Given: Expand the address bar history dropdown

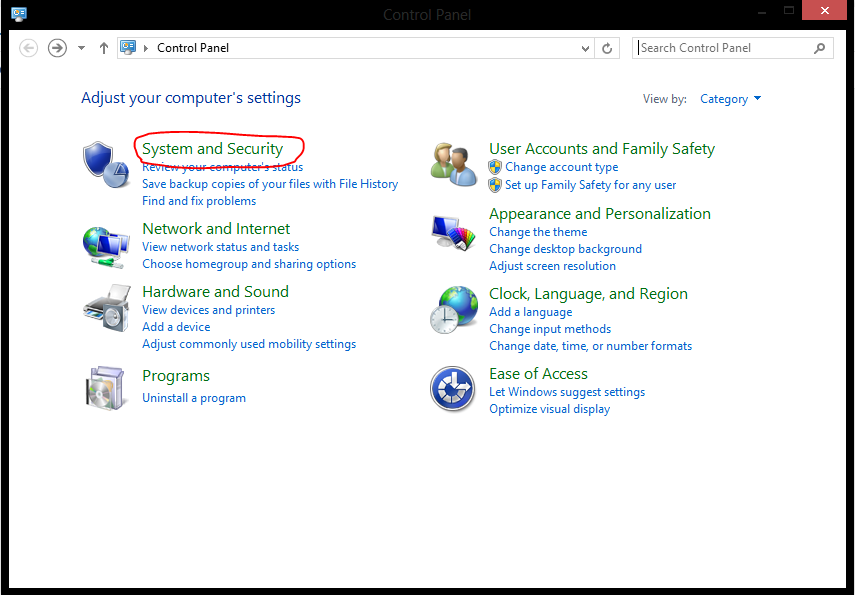Looking at the screenshot, I should point(585,49).
